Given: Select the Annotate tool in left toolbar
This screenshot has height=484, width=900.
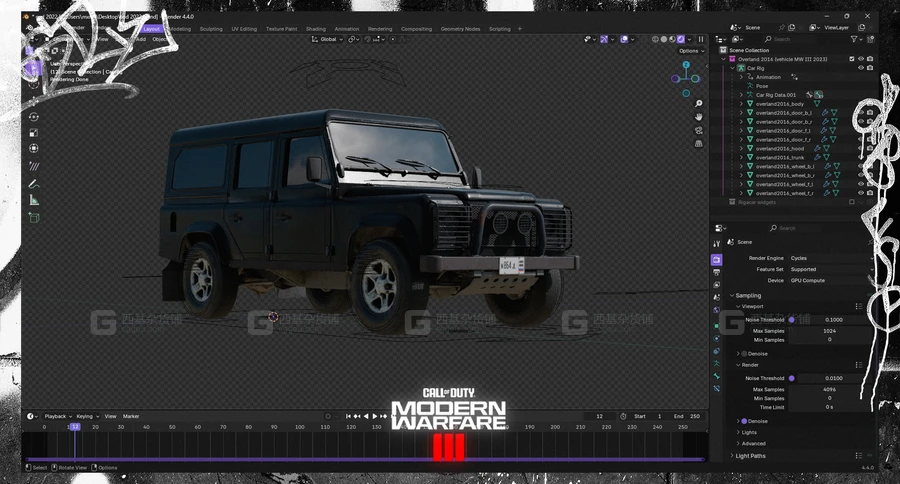Looking at the screenshot, I should click(x=34, y=183).
